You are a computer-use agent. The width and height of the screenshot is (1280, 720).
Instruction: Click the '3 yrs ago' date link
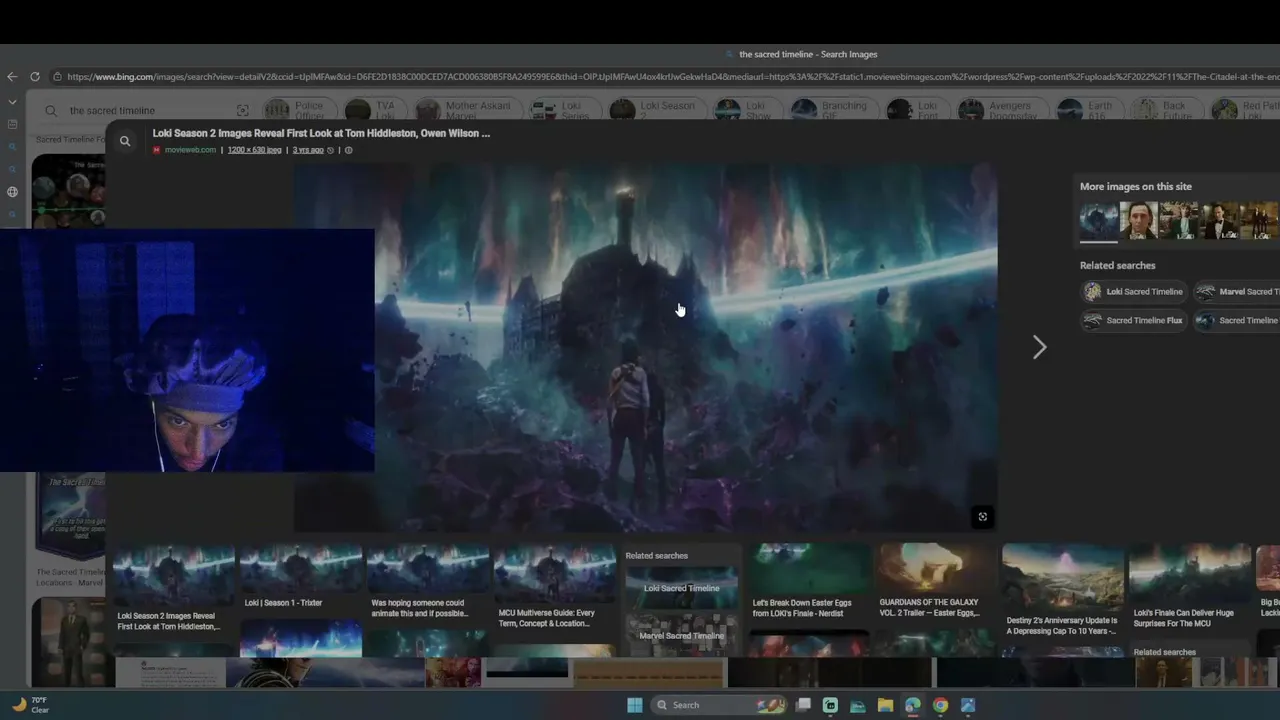(x=308, y=150)
